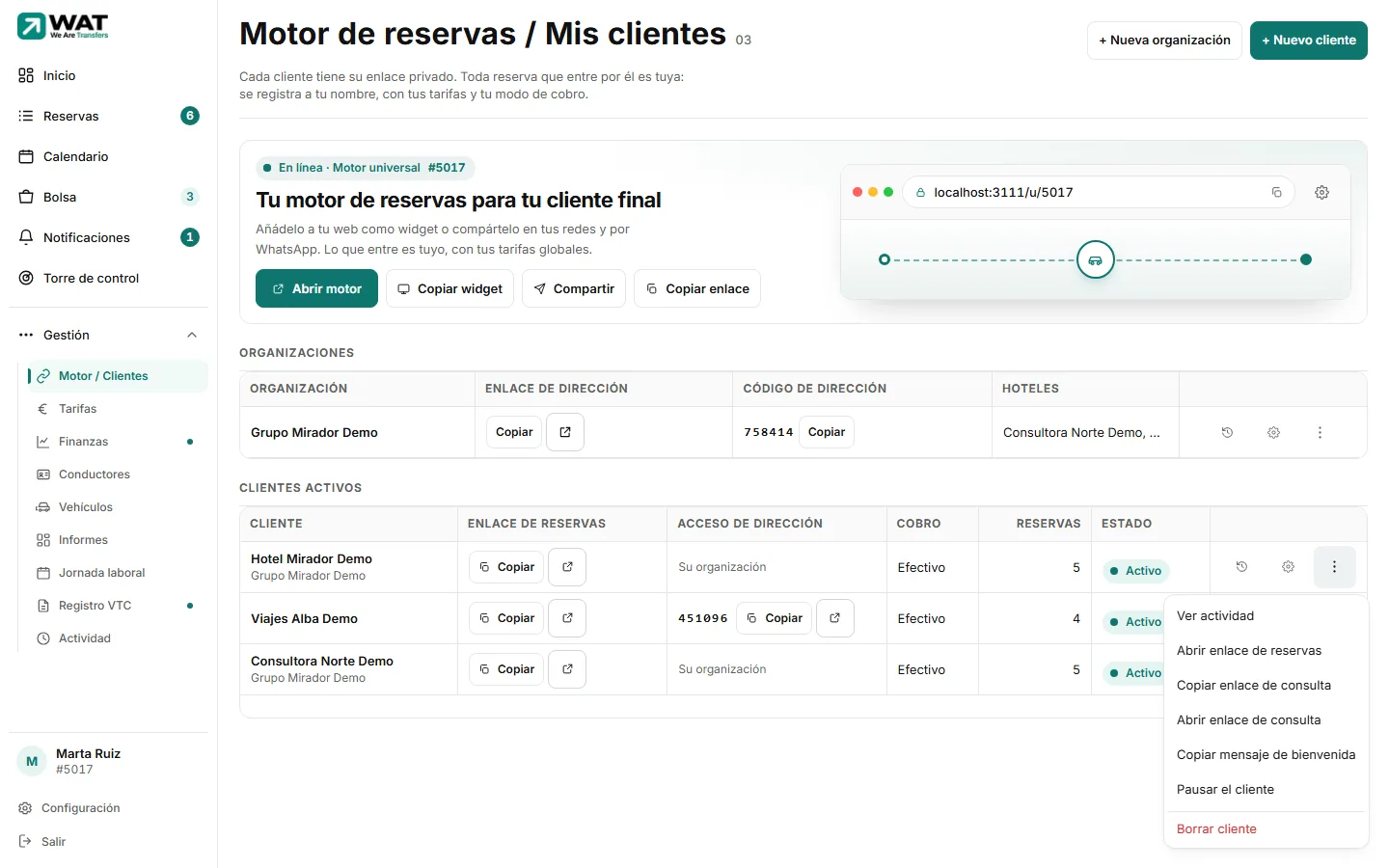The image size is (1389, 868).
Task: Select Motor / Clientes submenu item
Action: point(118,376)
